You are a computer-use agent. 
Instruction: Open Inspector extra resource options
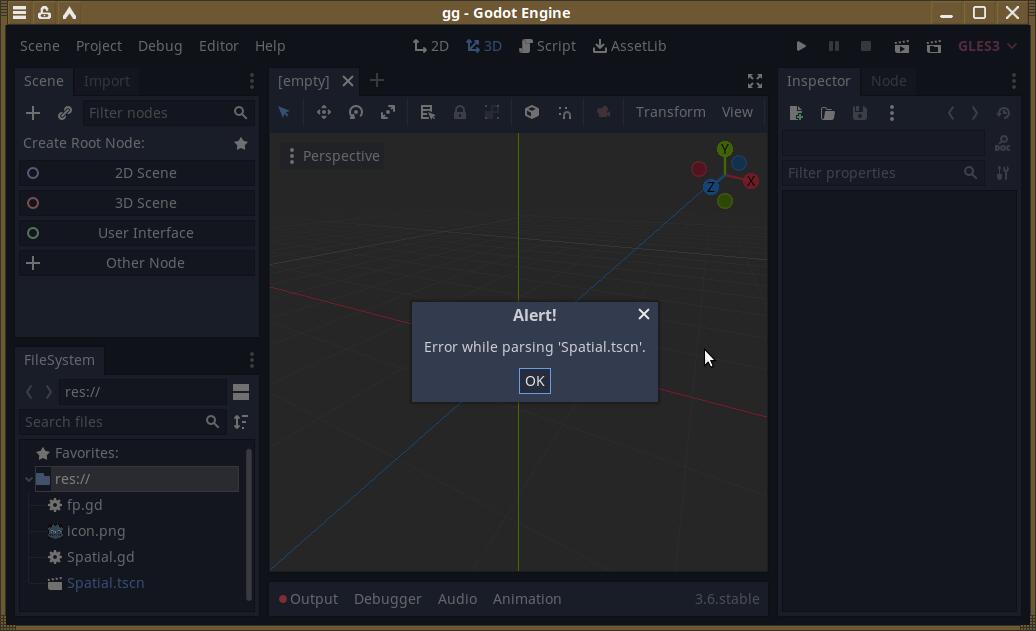pyautogui.click(x=892, y=113)
